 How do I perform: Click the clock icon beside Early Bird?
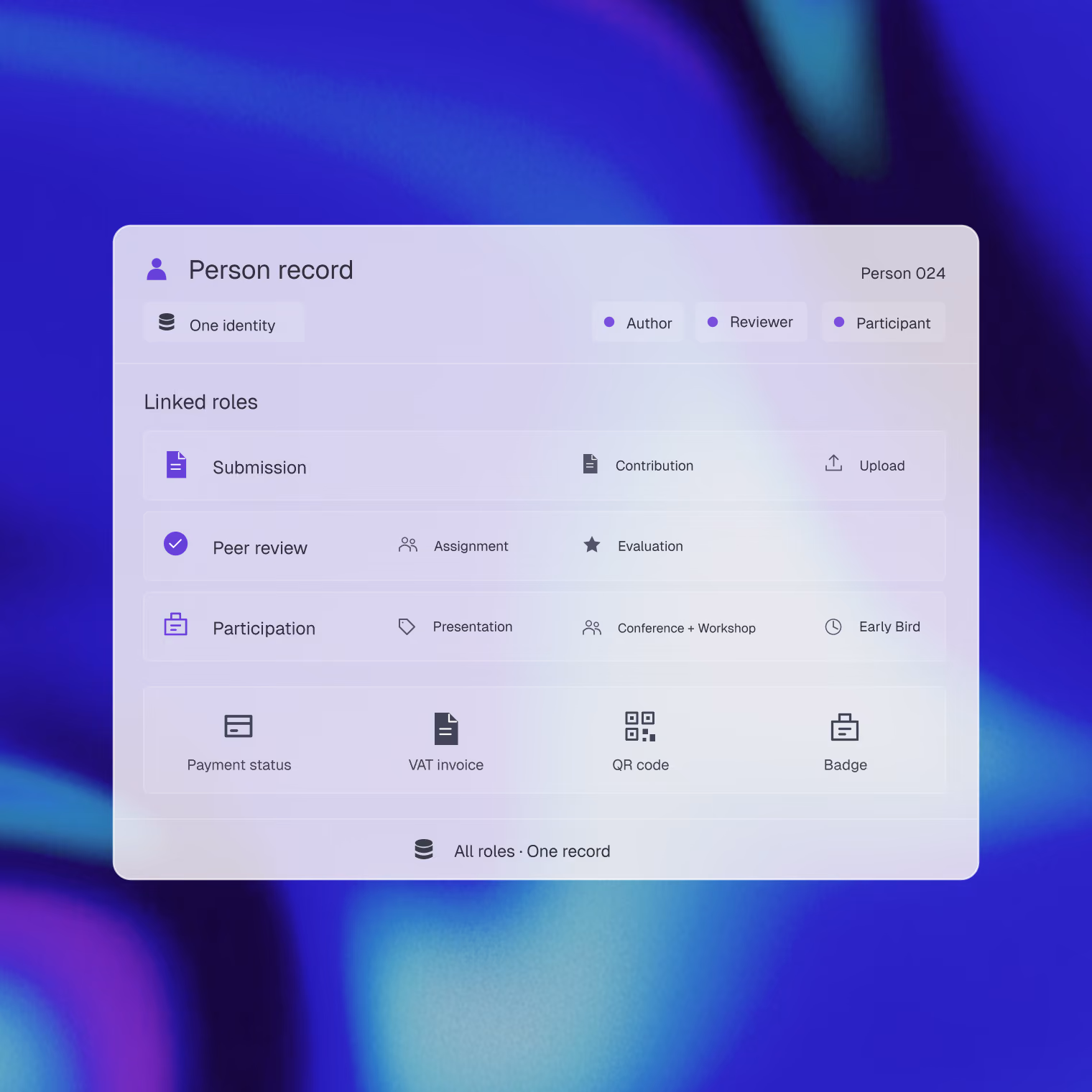click(833, 626)
